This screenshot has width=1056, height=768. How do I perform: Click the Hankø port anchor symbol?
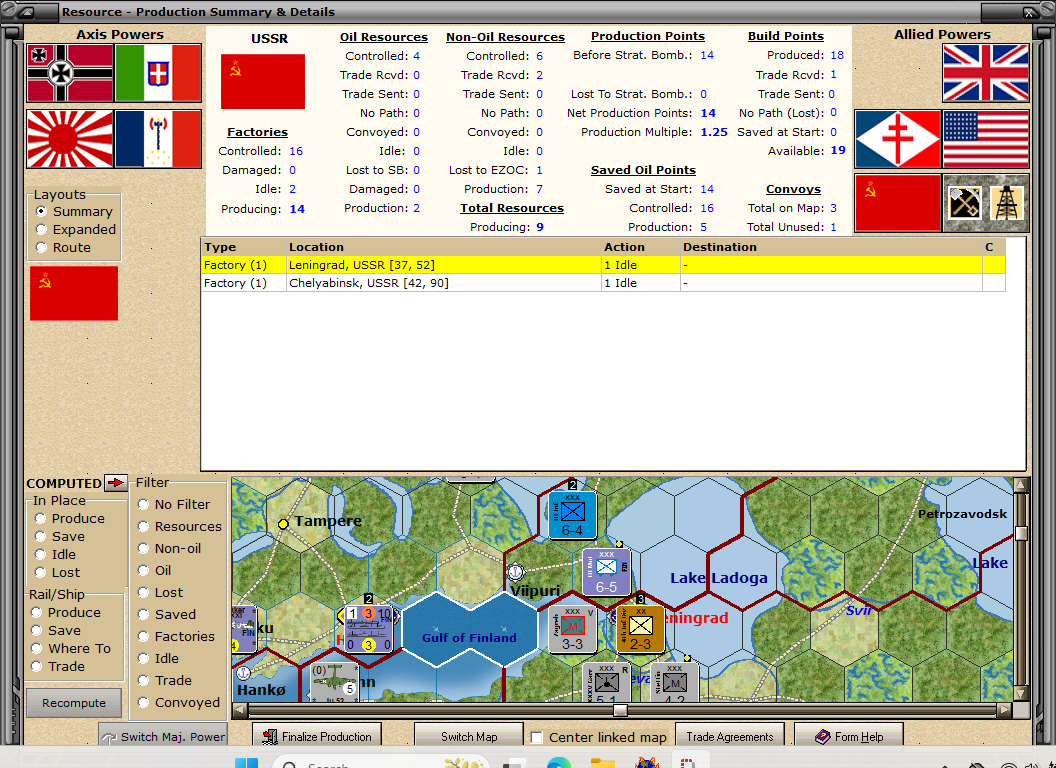[x=243, y=672]
